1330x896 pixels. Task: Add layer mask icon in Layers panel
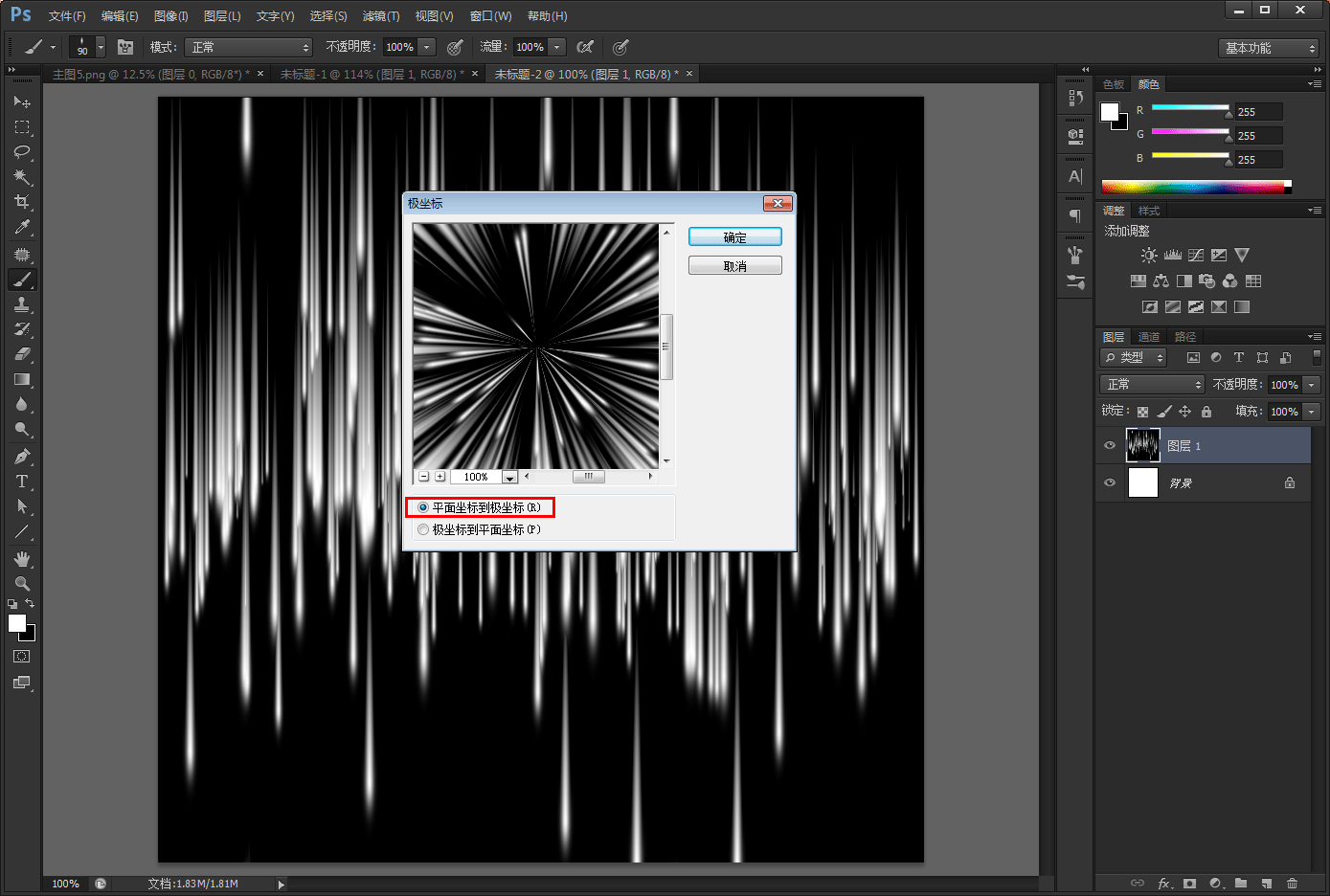pyautogui.click(x=1189, y=884)
